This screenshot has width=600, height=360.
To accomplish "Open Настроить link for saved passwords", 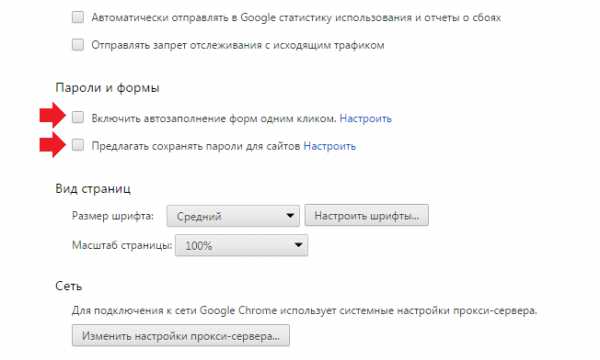I will (329, 146).
